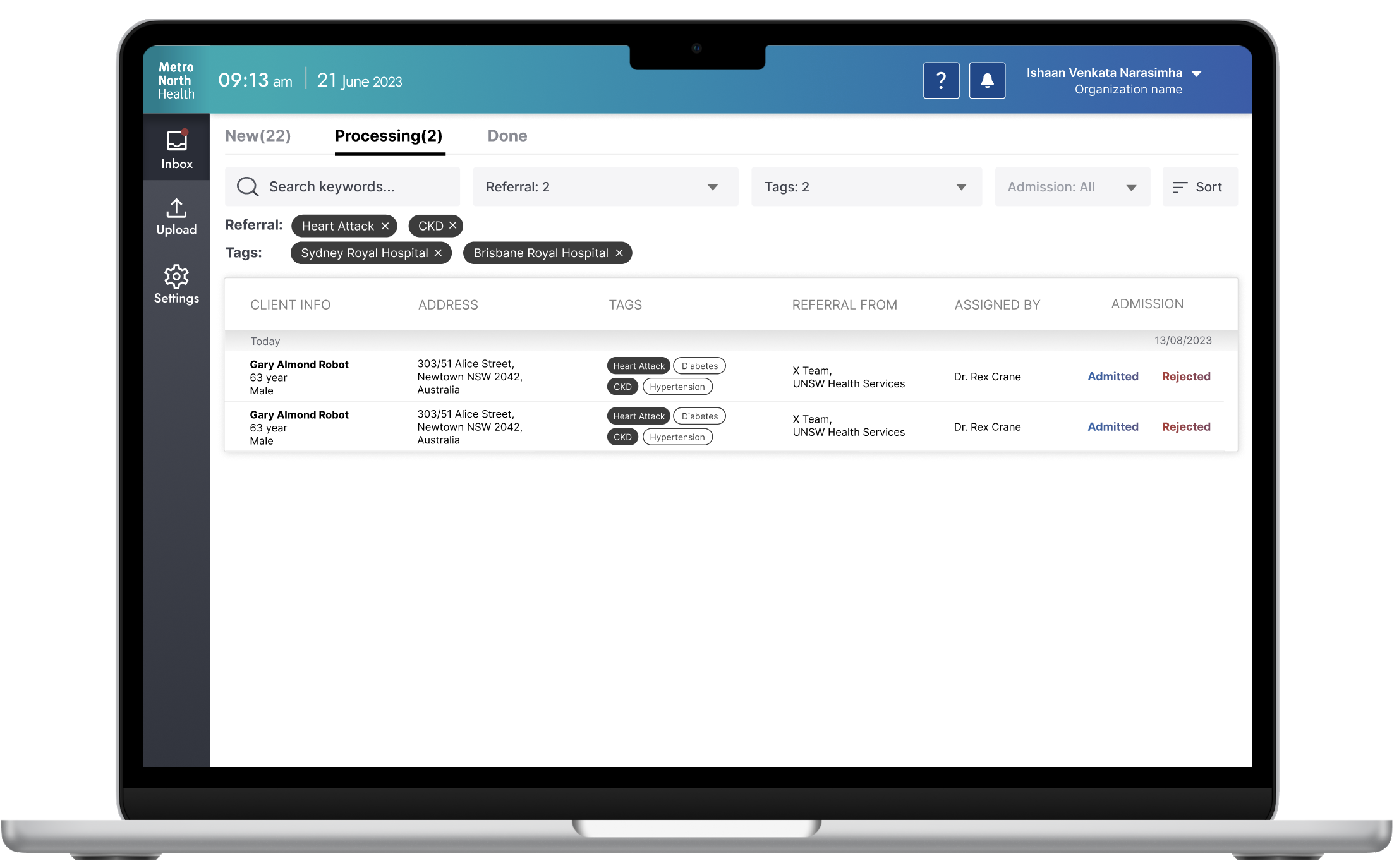The image size is (1399, 868).
Task: Switch to the New(22) tab
Action: [x=258, y=136]
